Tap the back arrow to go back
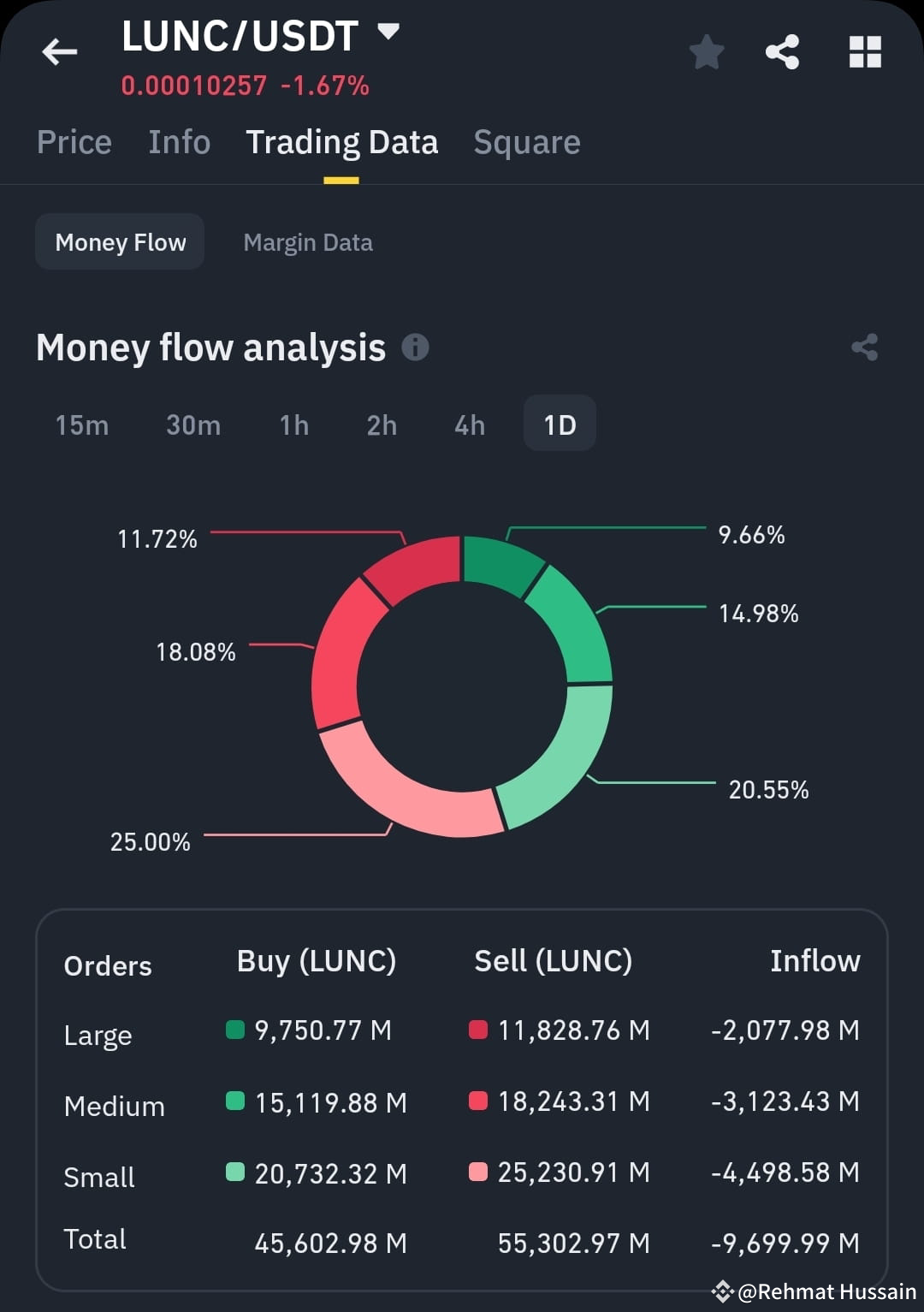Image resolution: width=924 pixels, height=1312 pixels. click(59, 51)
